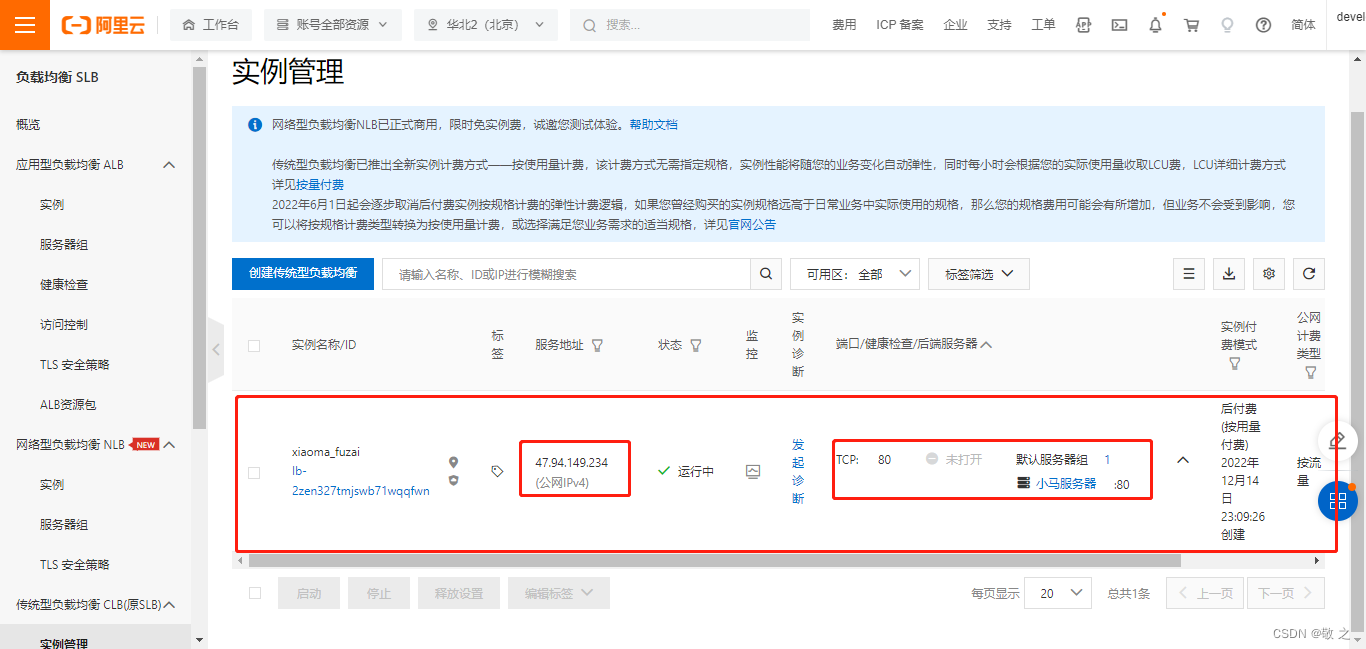Open the 按量付费 link
1366x649 pixels.
(320, 185)
